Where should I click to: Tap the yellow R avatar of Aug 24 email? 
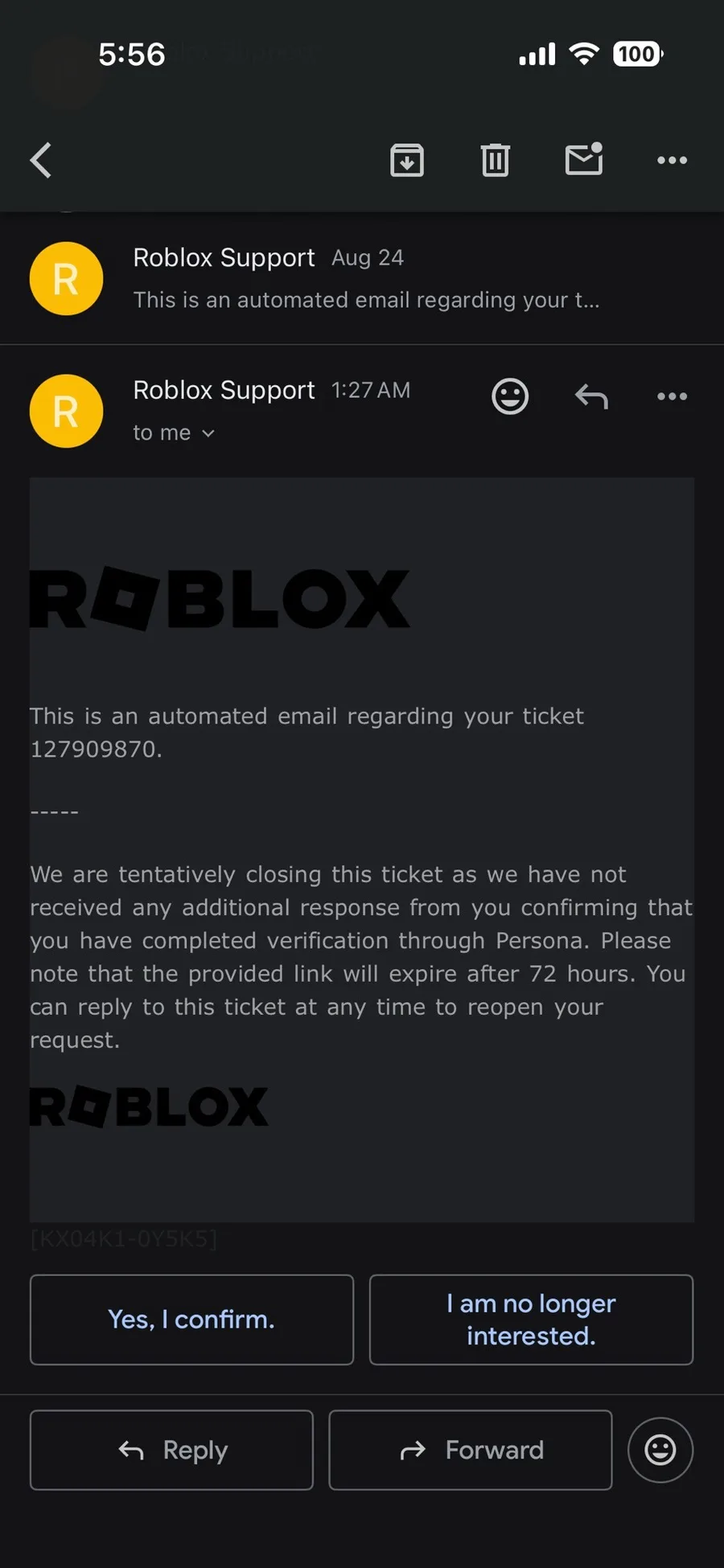point(66,278)
